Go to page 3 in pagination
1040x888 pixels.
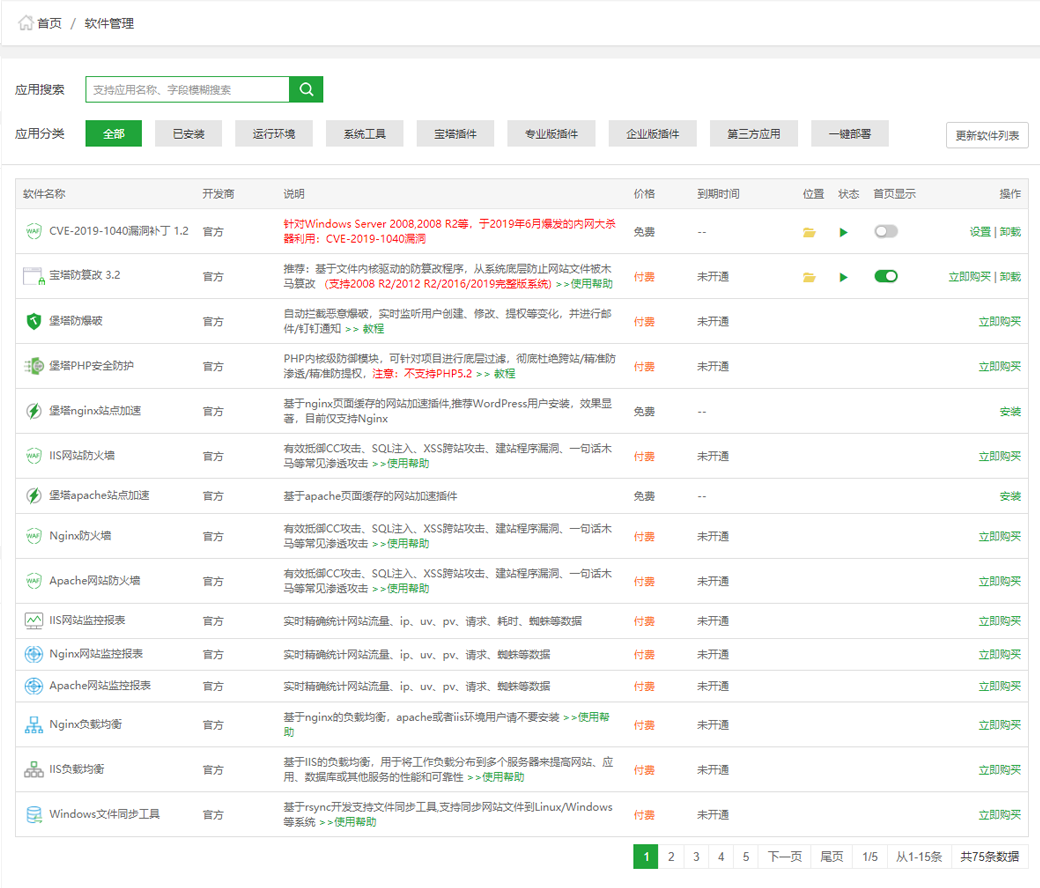tap(695, 857)
